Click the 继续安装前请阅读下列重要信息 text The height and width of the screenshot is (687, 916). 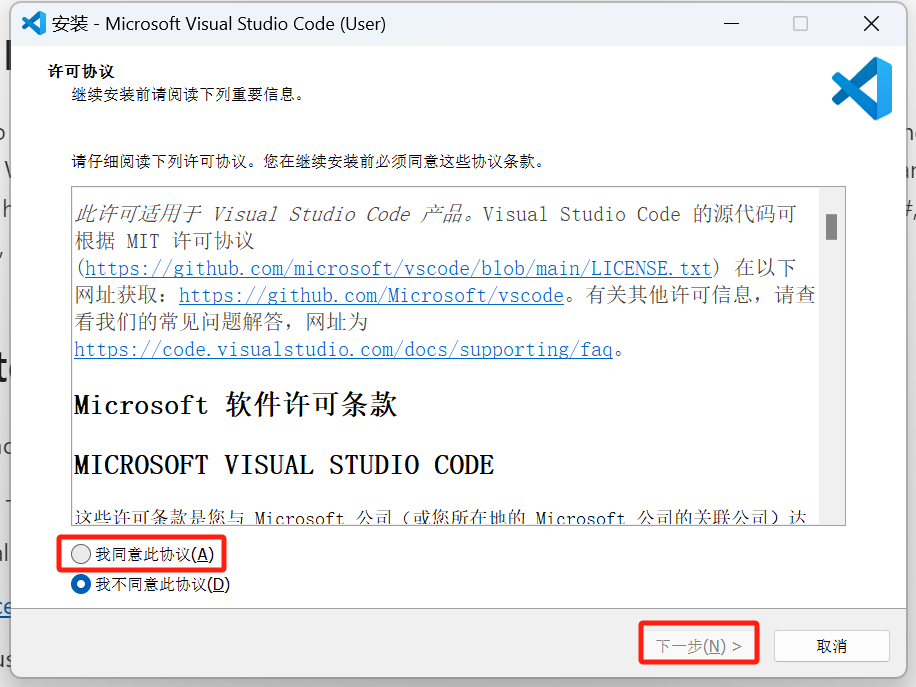(x=188, y=95)
